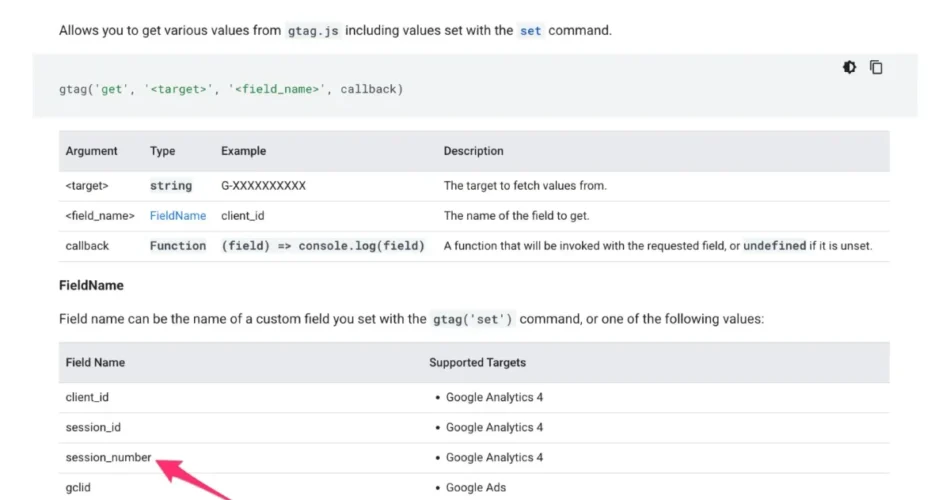Click the Field Name column header

(x=95, y=362)
